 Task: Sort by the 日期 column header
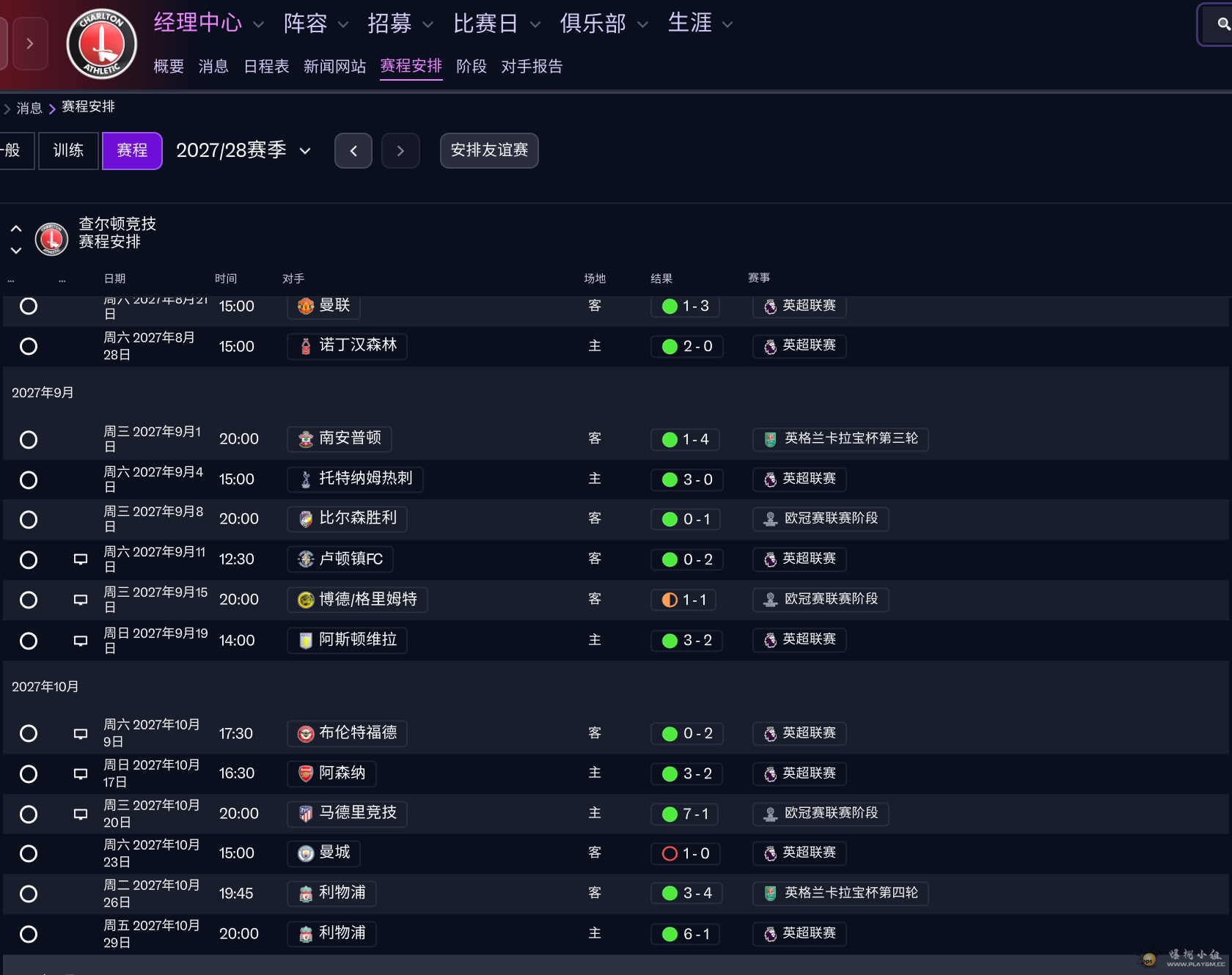coord(114,279)
